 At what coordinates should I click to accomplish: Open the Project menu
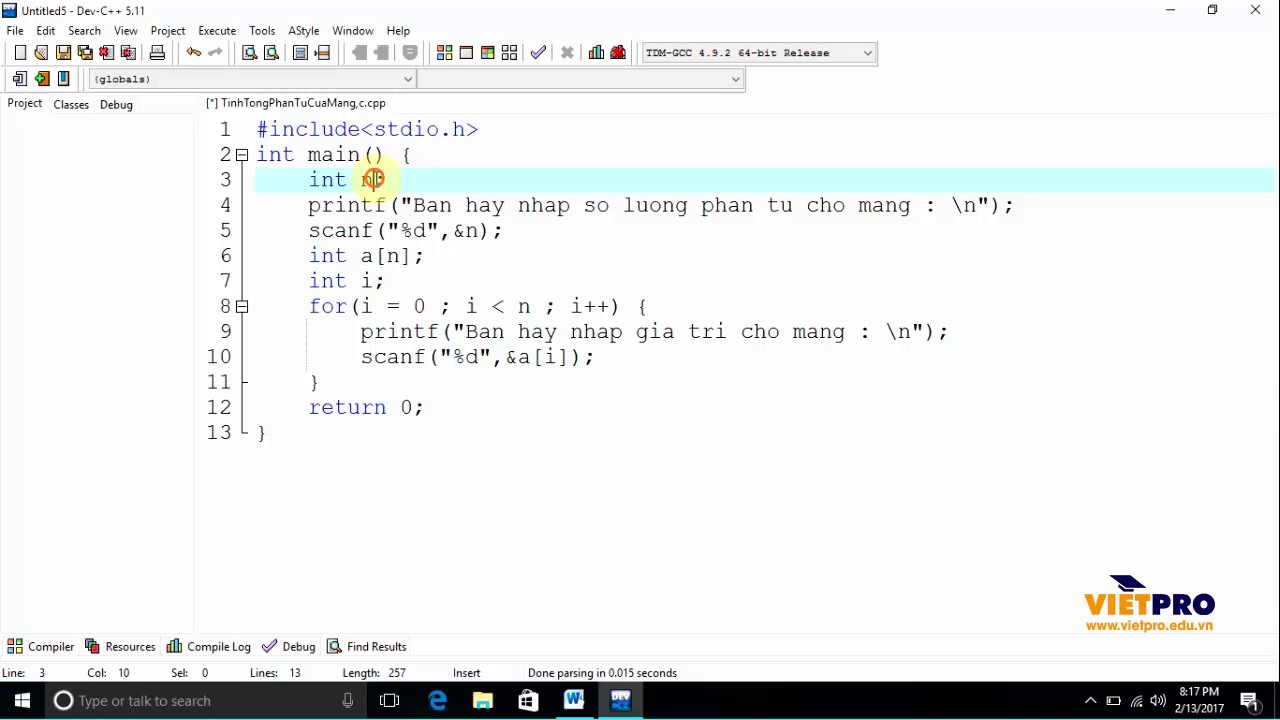(168, 31)
